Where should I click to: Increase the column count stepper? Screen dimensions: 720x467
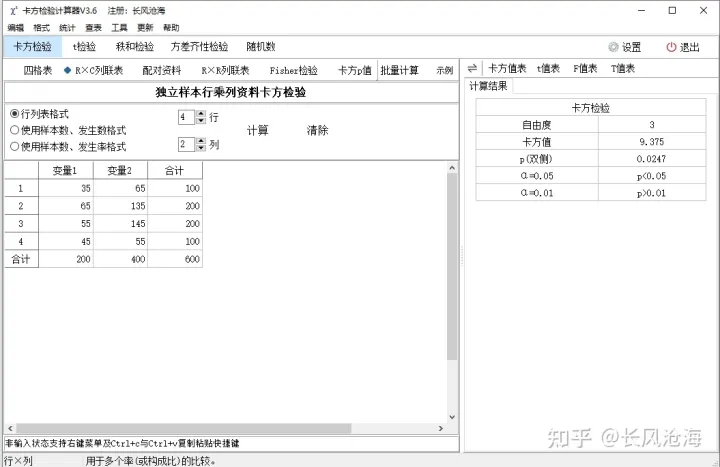pos(201,141)
